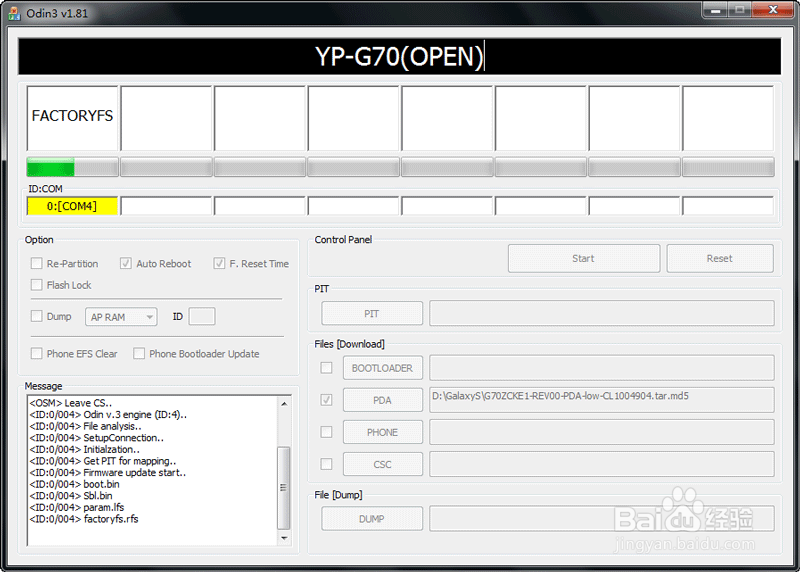Toggle the Auto Reboot checkbox
Image resolution: width=800 pixels, height=572 pixels.
126,263
